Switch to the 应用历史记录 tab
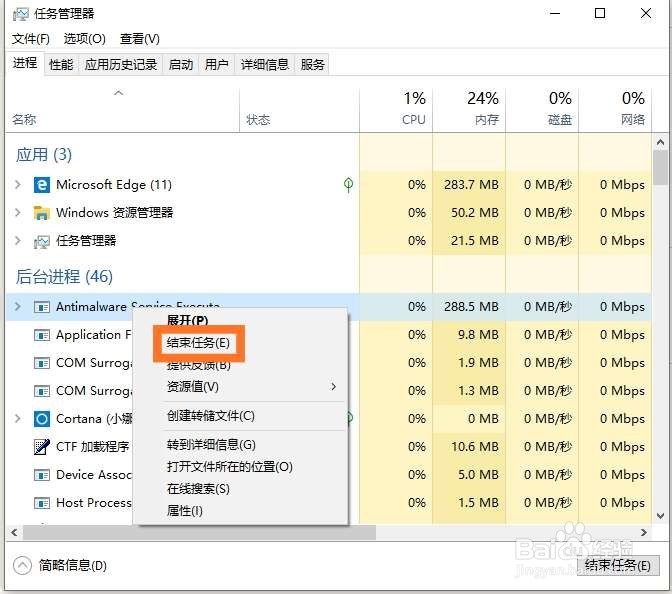The image size is (672, 594). [x=121, y=65]
